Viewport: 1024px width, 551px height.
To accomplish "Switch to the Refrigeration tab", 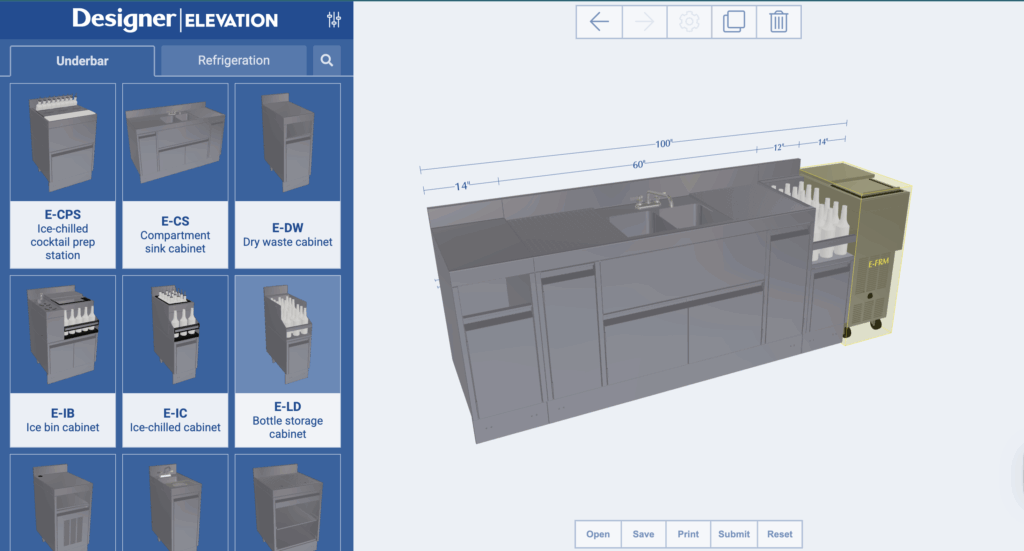I will coord(233,61).
